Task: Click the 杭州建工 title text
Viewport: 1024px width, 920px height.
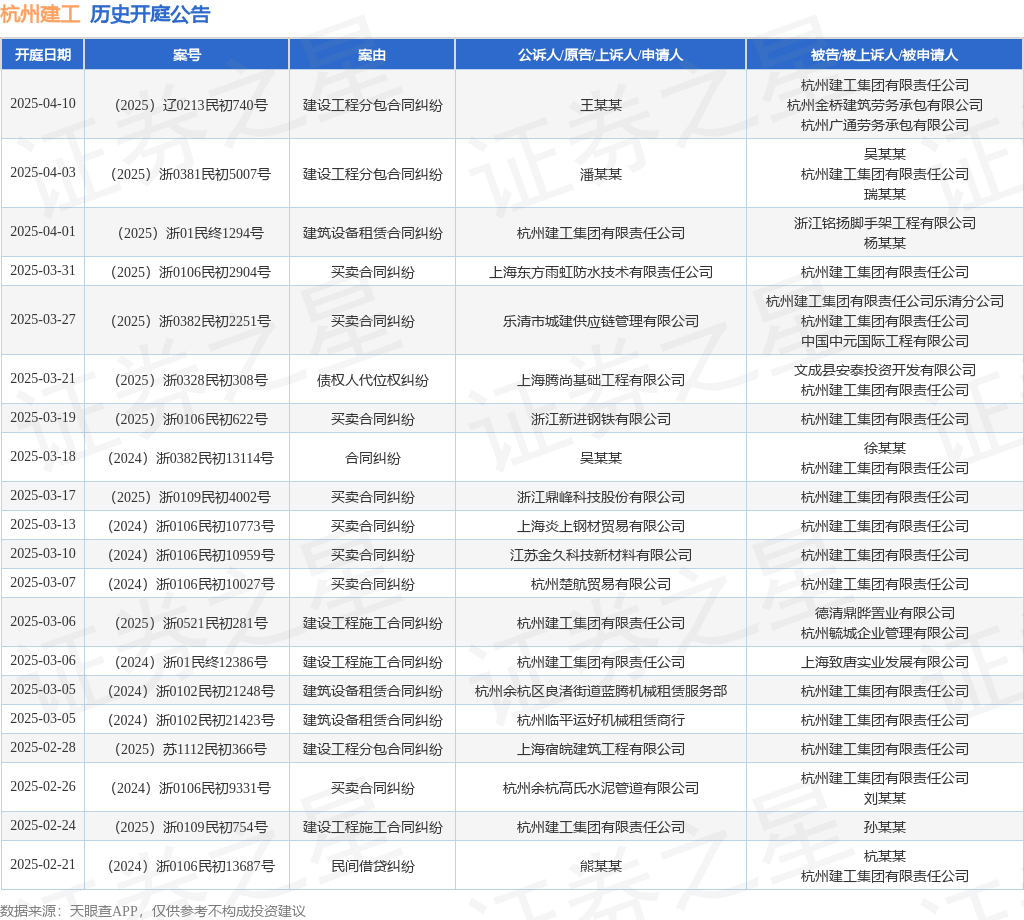Action: [40, 14]
